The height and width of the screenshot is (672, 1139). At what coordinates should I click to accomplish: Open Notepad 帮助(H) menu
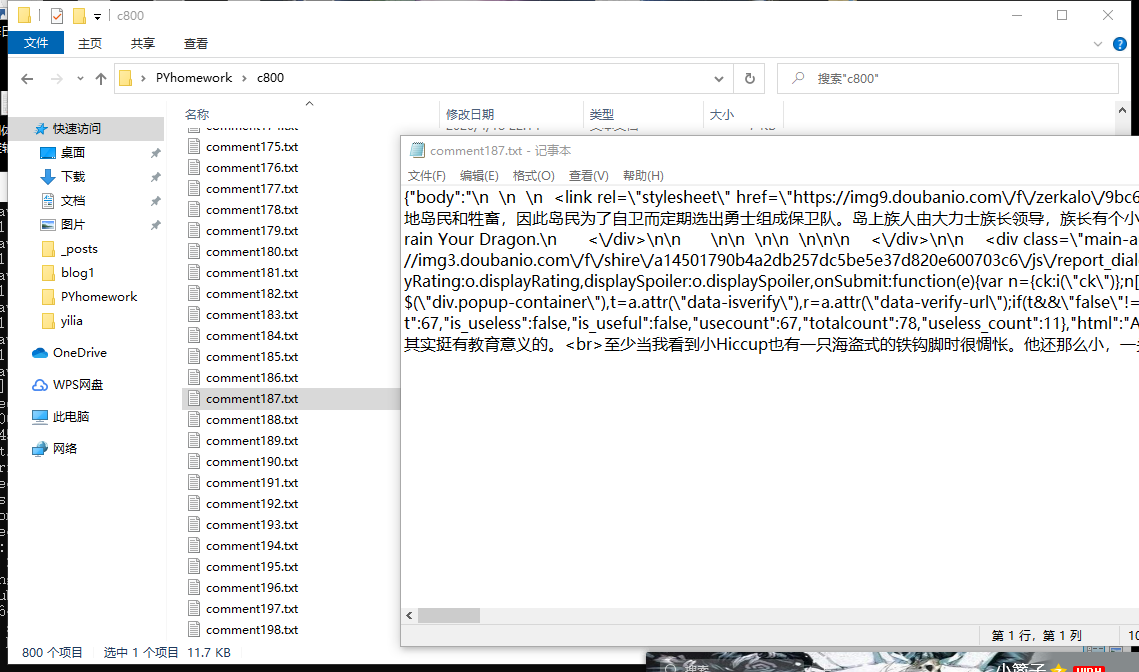643,176
